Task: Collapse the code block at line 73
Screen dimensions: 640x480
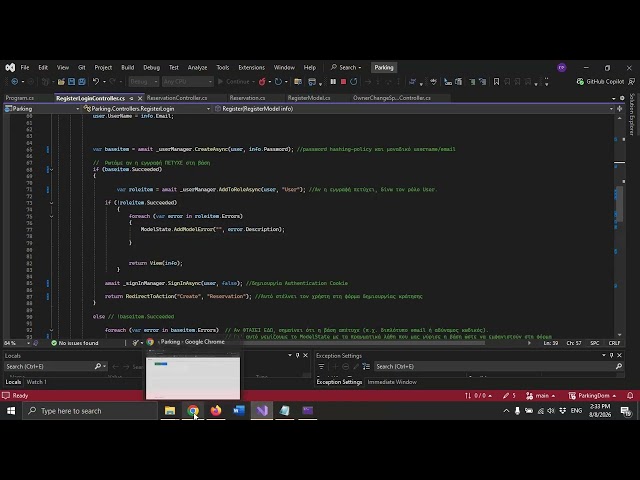Action: pos(51,203)
